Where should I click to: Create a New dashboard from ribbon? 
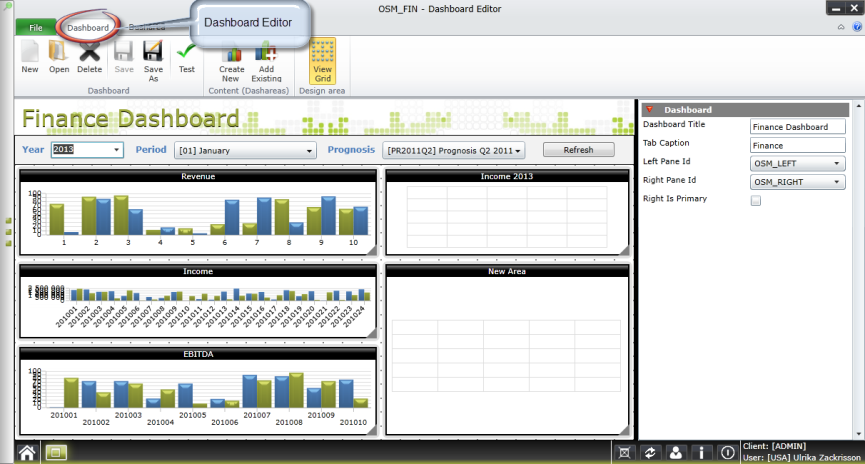[x=30, y=57]
